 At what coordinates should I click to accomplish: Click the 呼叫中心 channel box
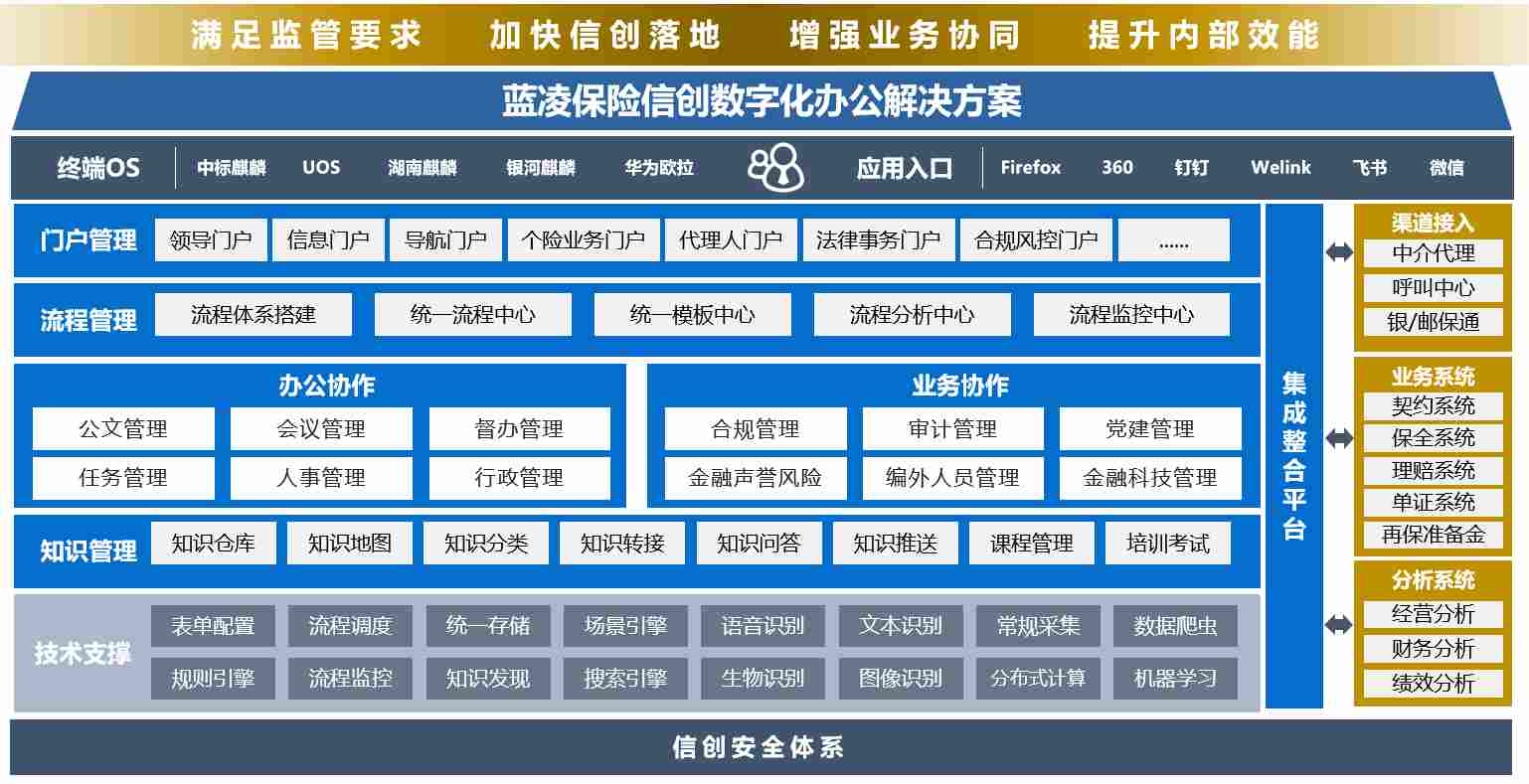click(x=1433, y=288)
